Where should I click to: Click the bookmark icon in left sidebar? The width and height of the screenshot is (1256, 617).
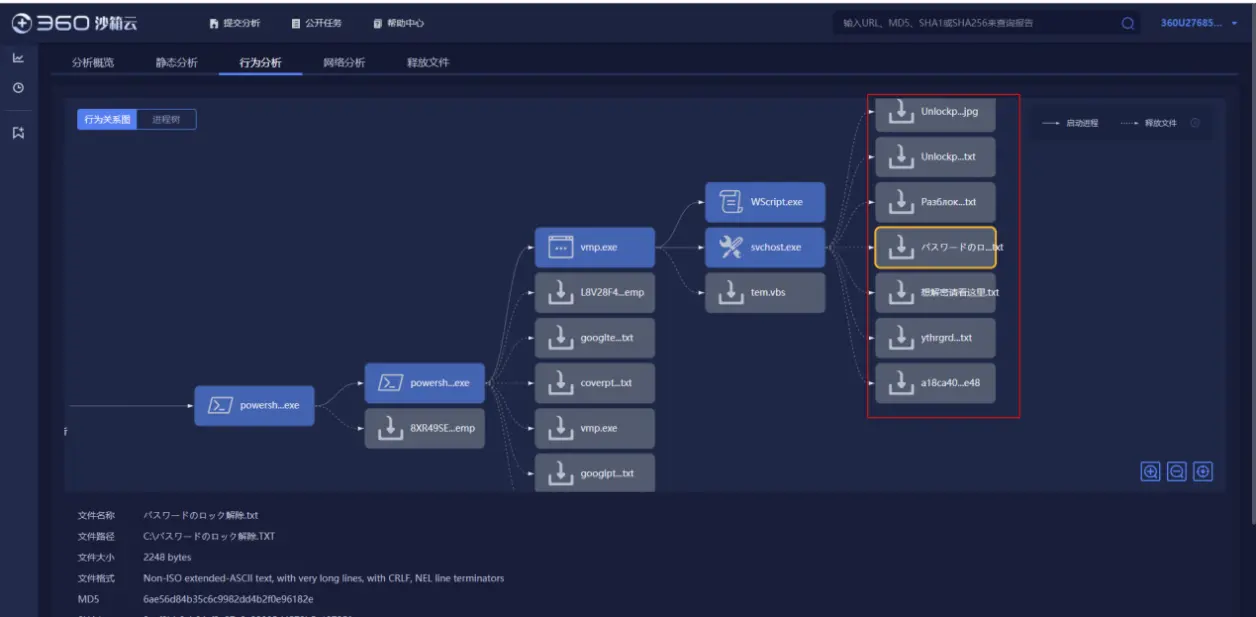point(18,132)
